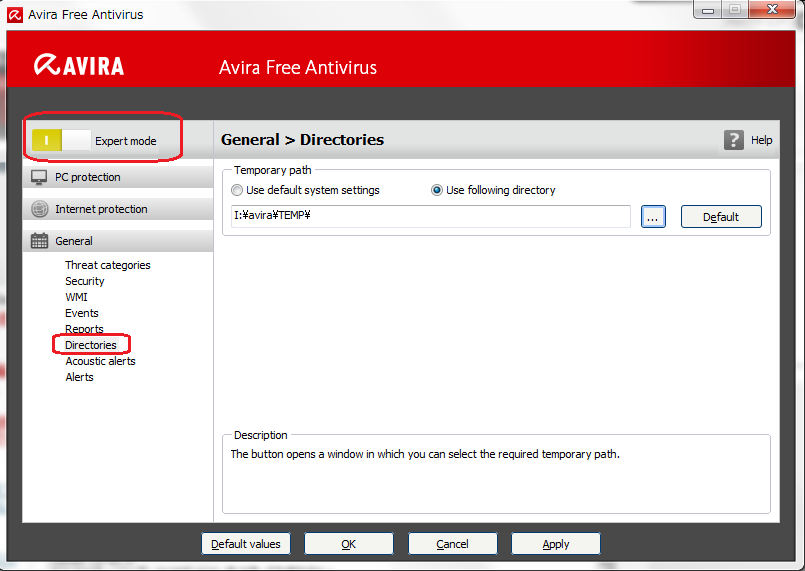This screenshot has height=571, width=805.
Task: Open the PC protection section
Action: [x=118, y=177]
